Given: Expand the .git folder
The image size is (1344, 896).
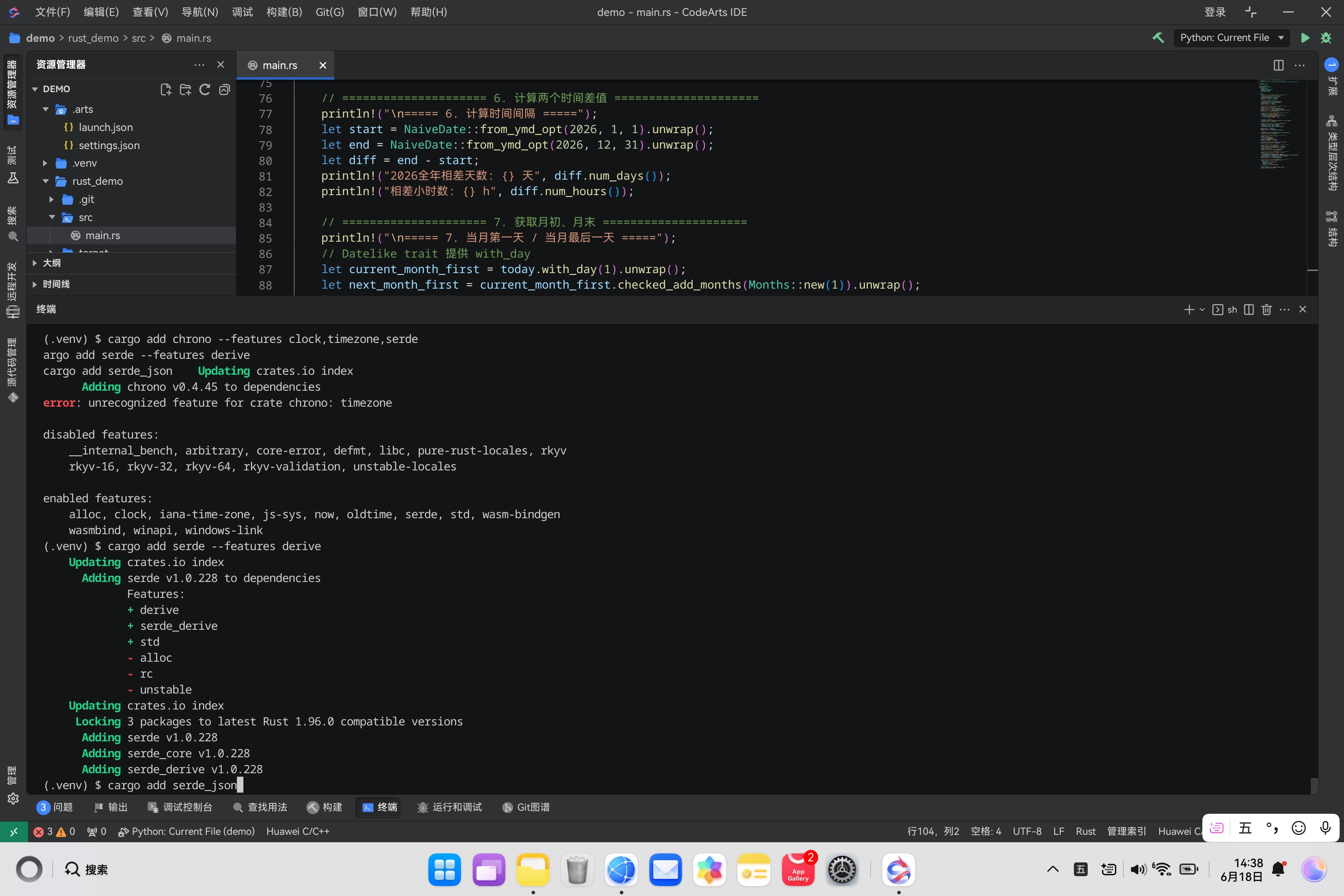Looking at the screenshot, I should click(x=52, y=199).
